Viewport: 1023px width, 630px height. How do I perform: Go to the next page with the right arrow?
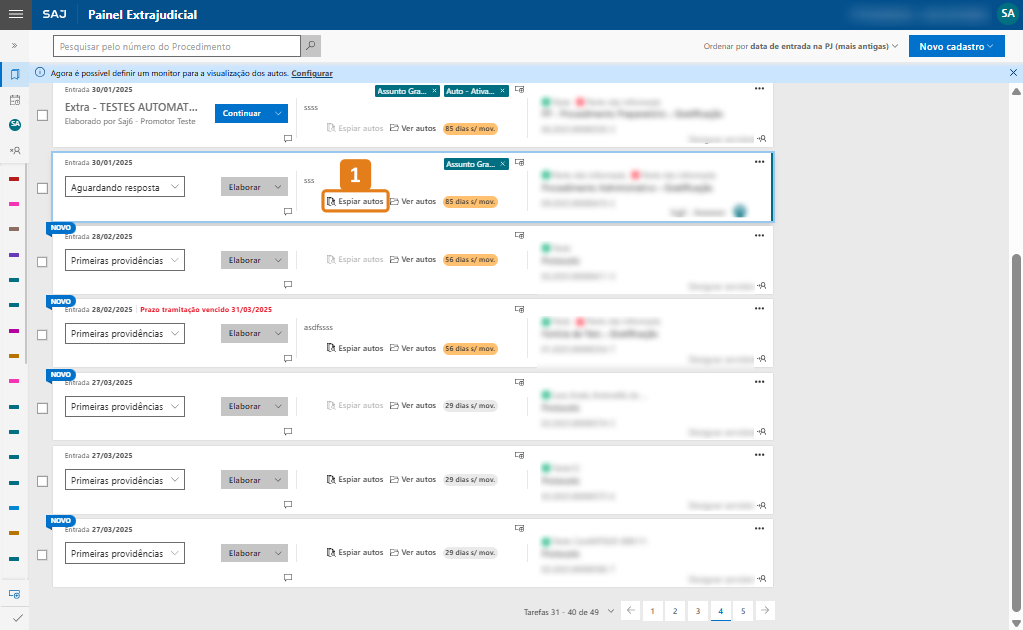pos(764,610)
